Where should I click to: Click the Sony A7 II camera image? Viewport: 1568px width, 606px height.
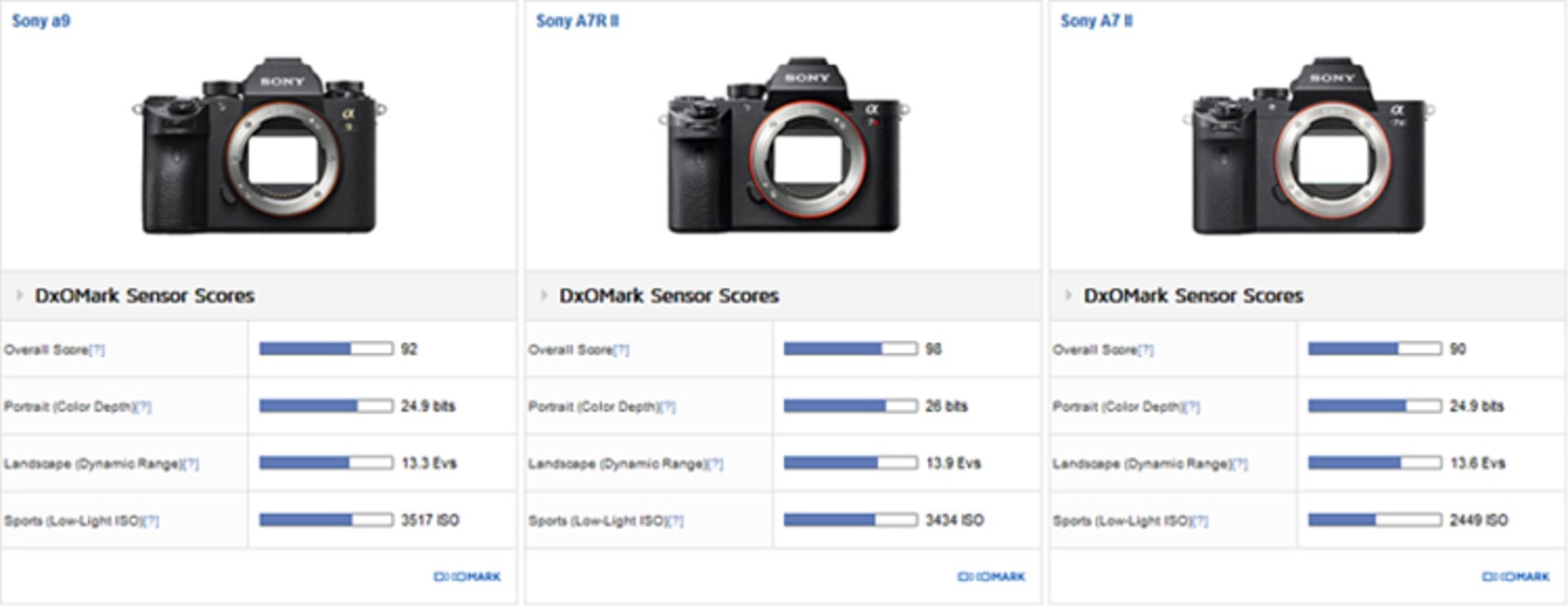click(1308, 145)
